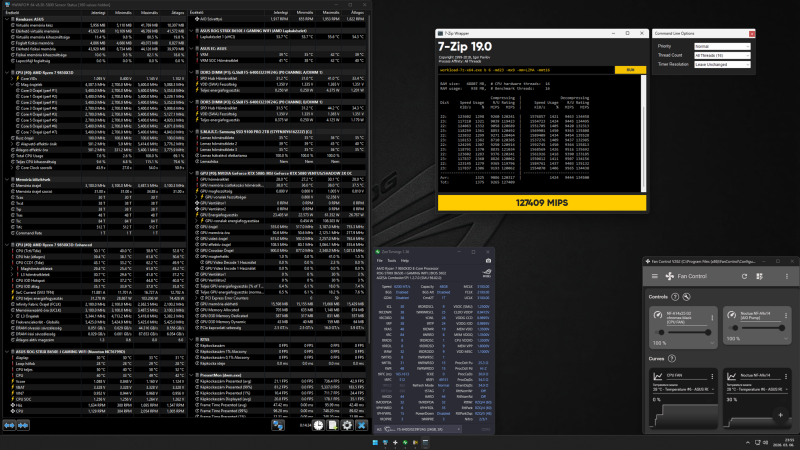Image resolution: width=800 pixels, height=450 pixels.
Task: Open the Fan Control top-bar three-dot menu
Action: (x=787, y=276)
